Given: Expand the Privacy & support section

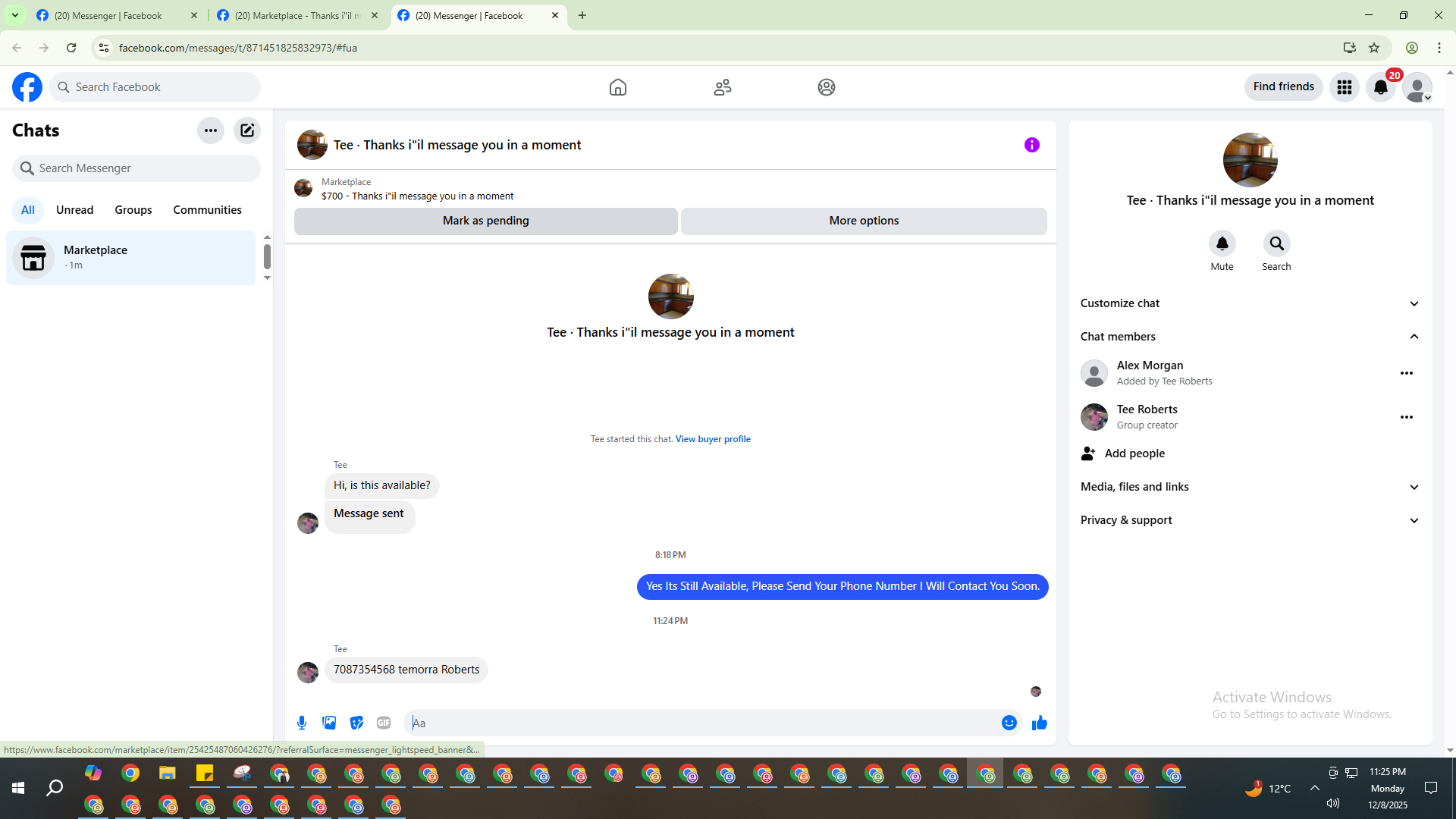Looking at the screenshot, I should coord(1250,520).
